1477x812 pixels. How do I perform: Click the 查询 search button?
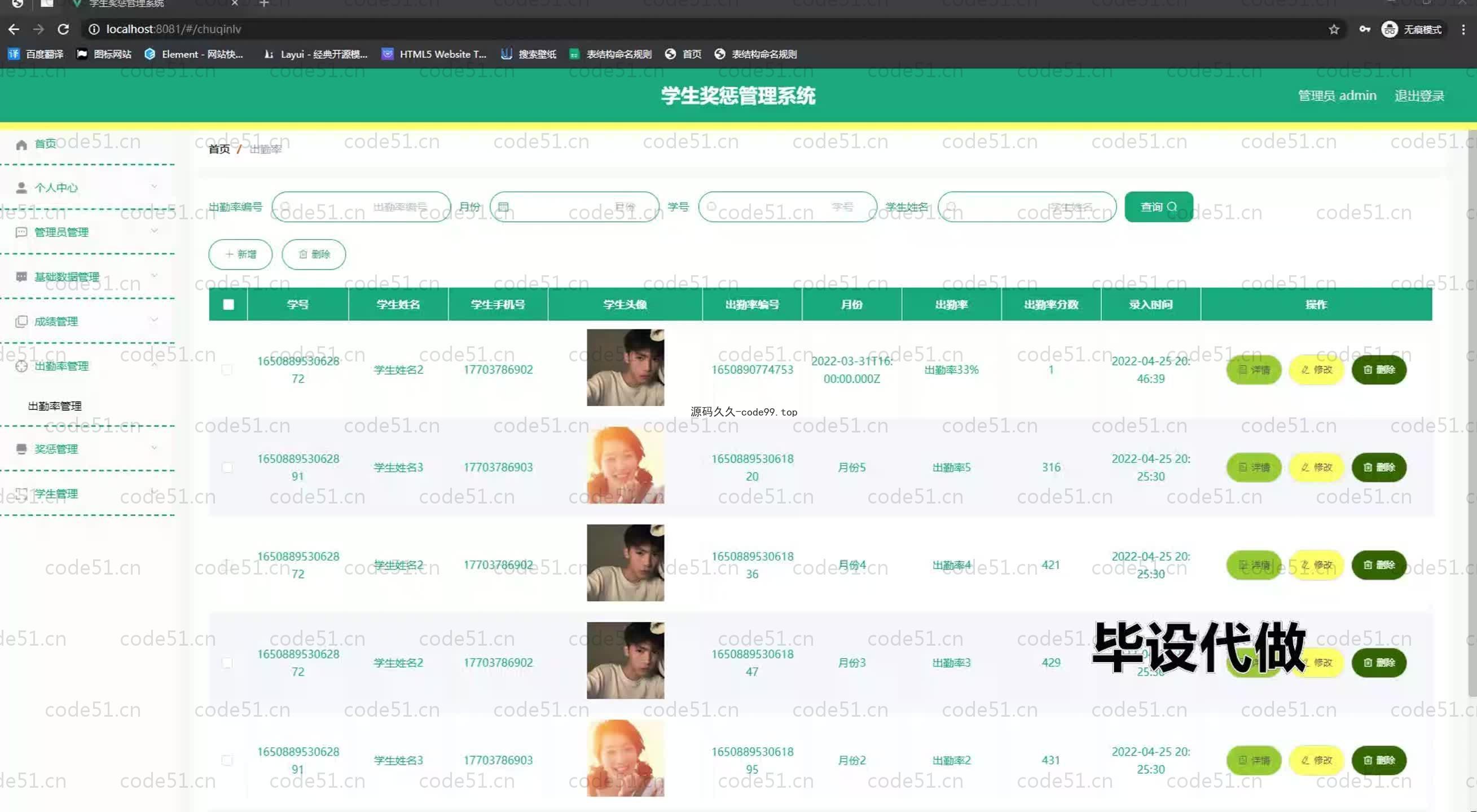pos(1159,207)
